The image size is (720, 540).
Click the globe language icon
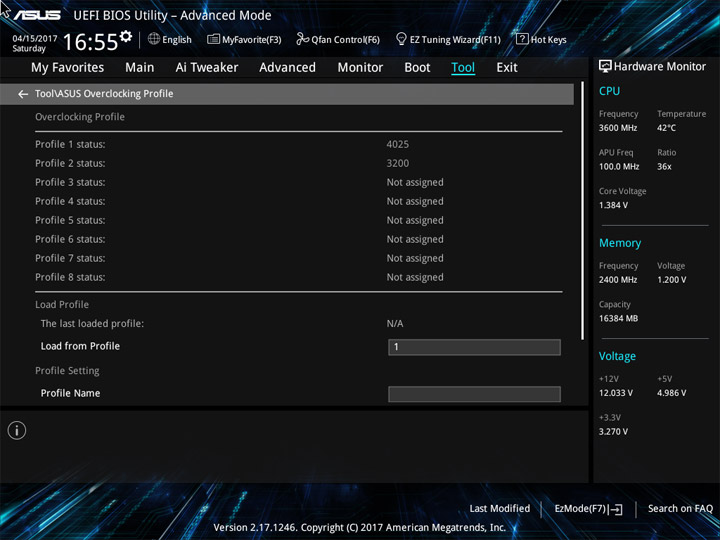[x=154, y=39]
